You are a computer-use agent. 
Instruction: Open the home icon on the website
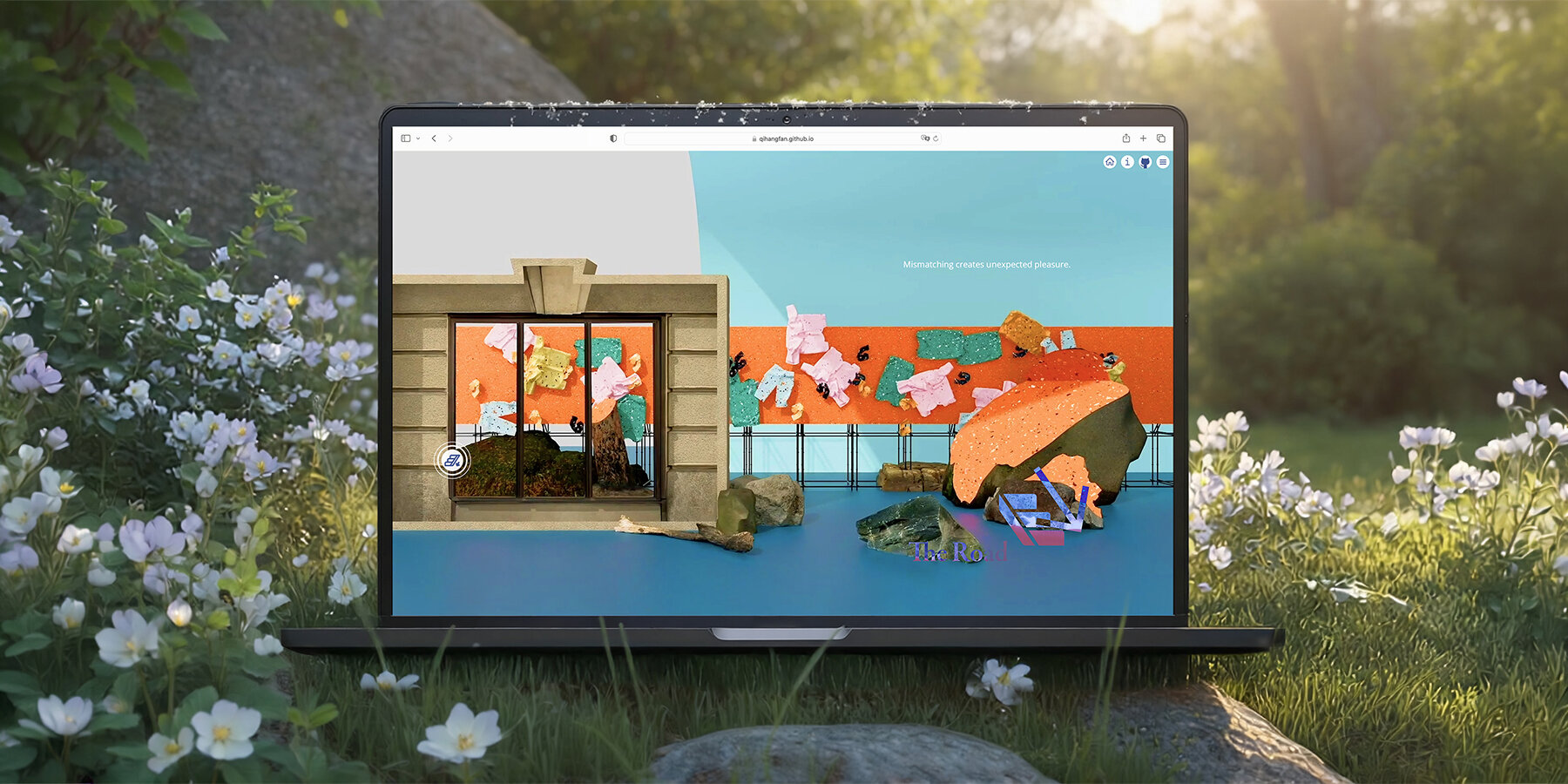click(x=1110, y=162)
